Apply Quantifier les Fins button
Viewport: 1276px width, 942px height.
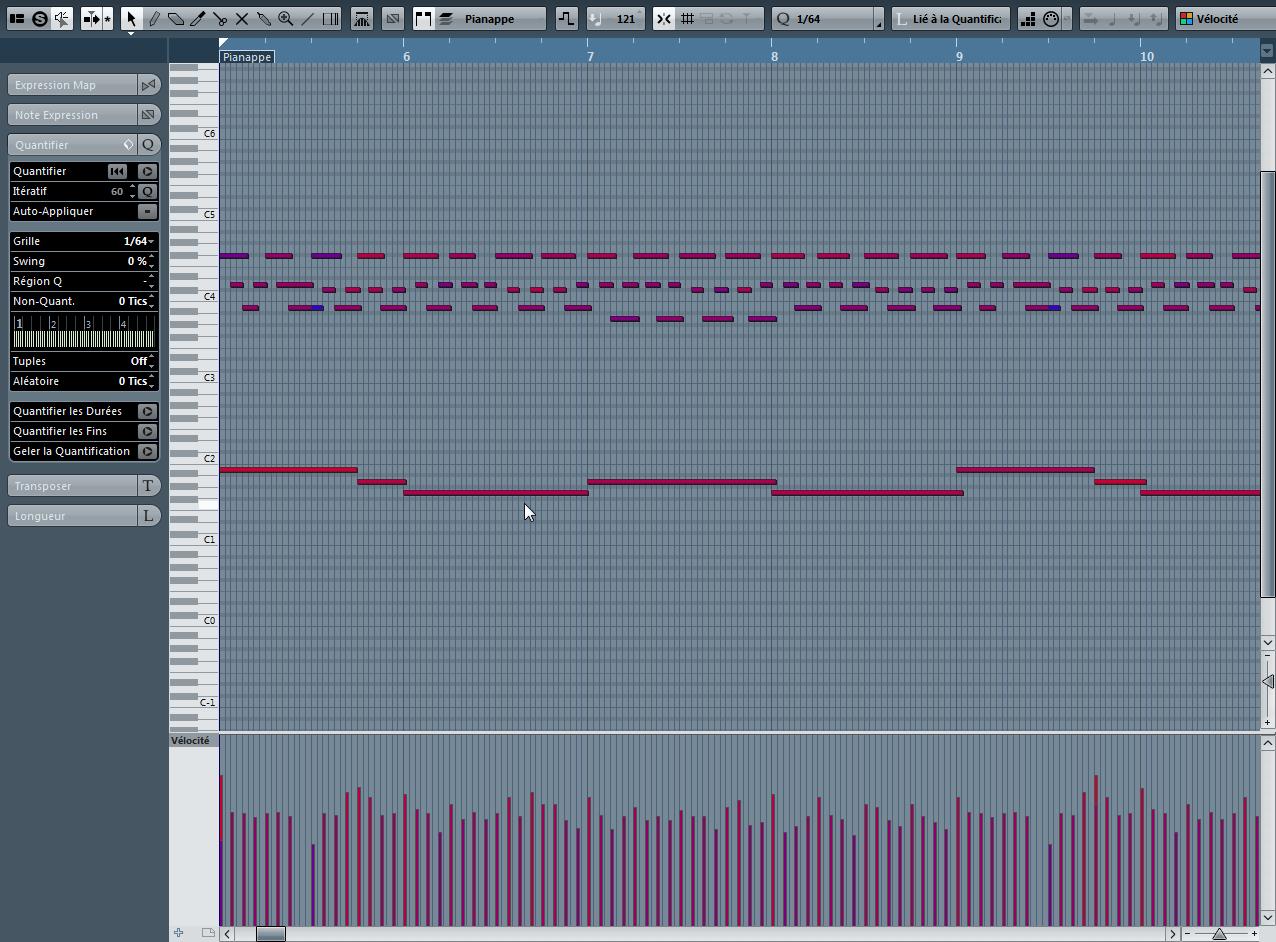(147, 431)
